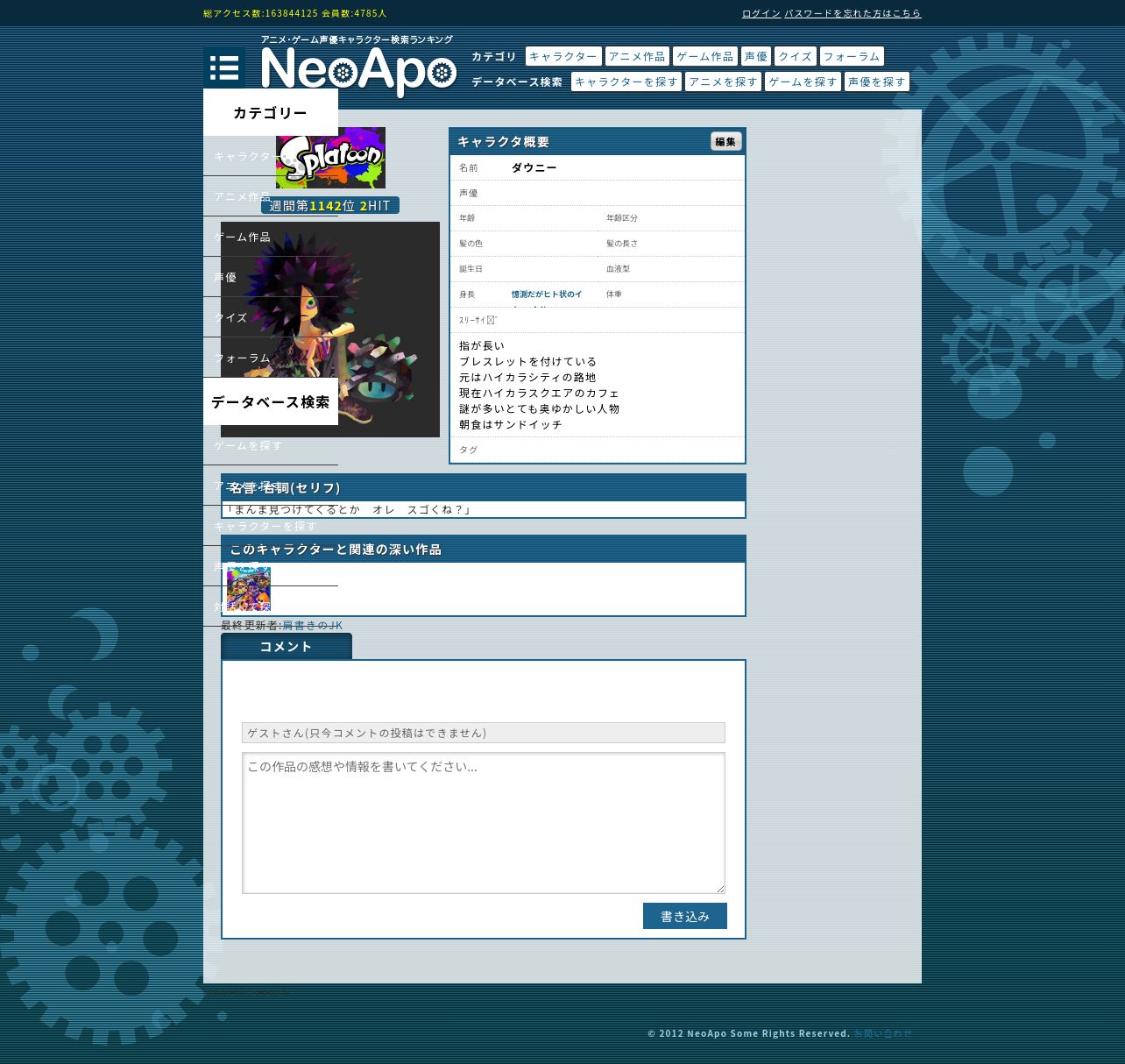Screen dimensions: 1125x1064
Task: Click the キャラクタ概要 panel header
Action: click(598, 142)
